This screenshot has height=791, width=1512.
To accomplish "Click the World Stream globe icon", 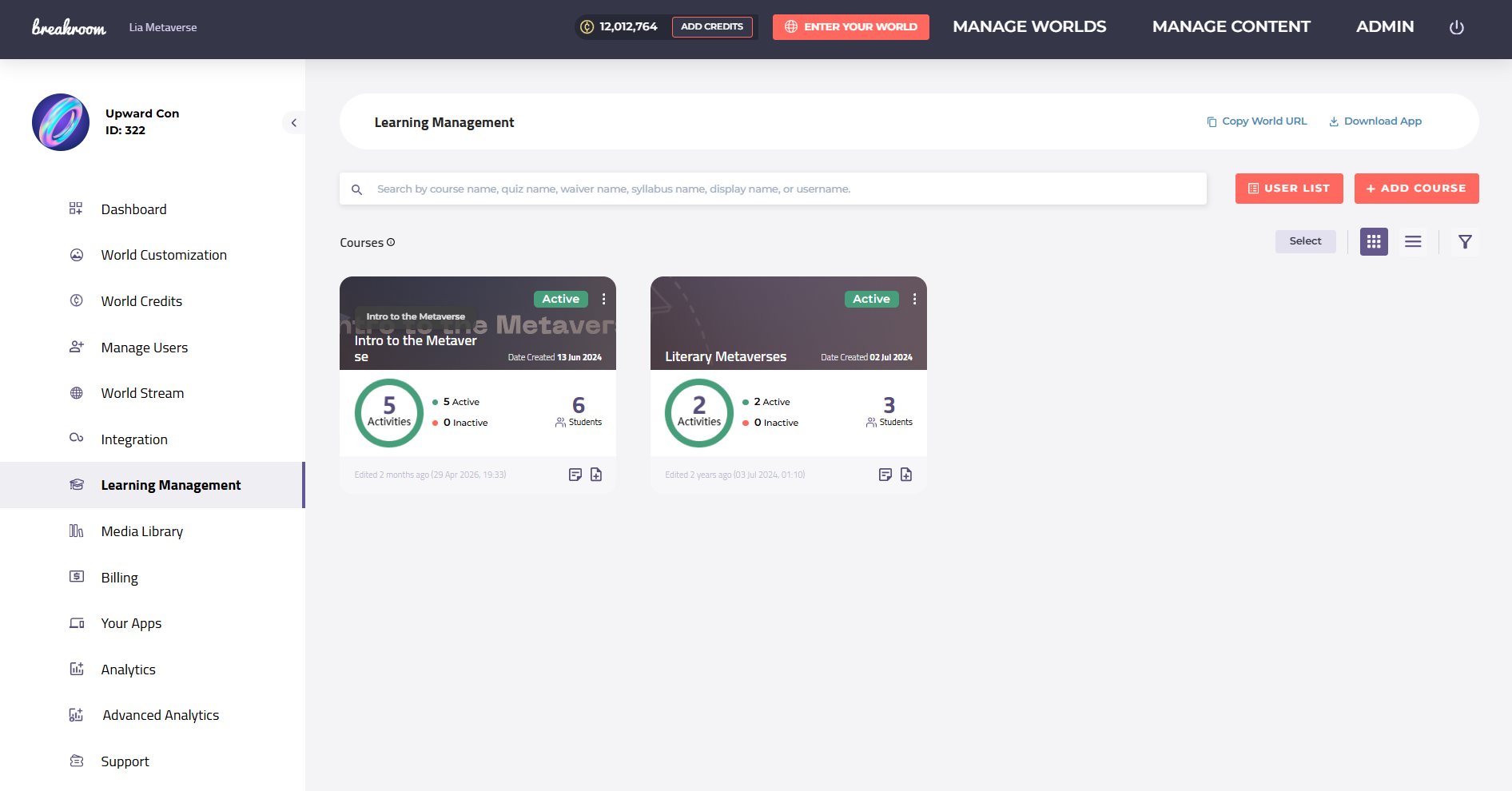I will [77, 393].
